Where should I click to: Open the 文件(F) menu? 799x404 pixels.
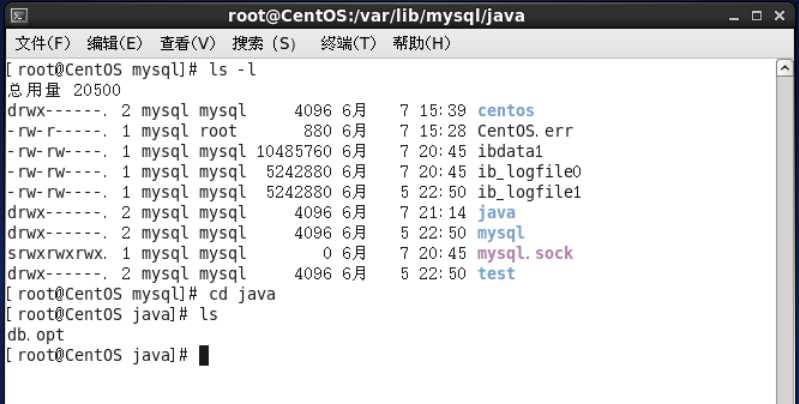(x=43, y=43)
